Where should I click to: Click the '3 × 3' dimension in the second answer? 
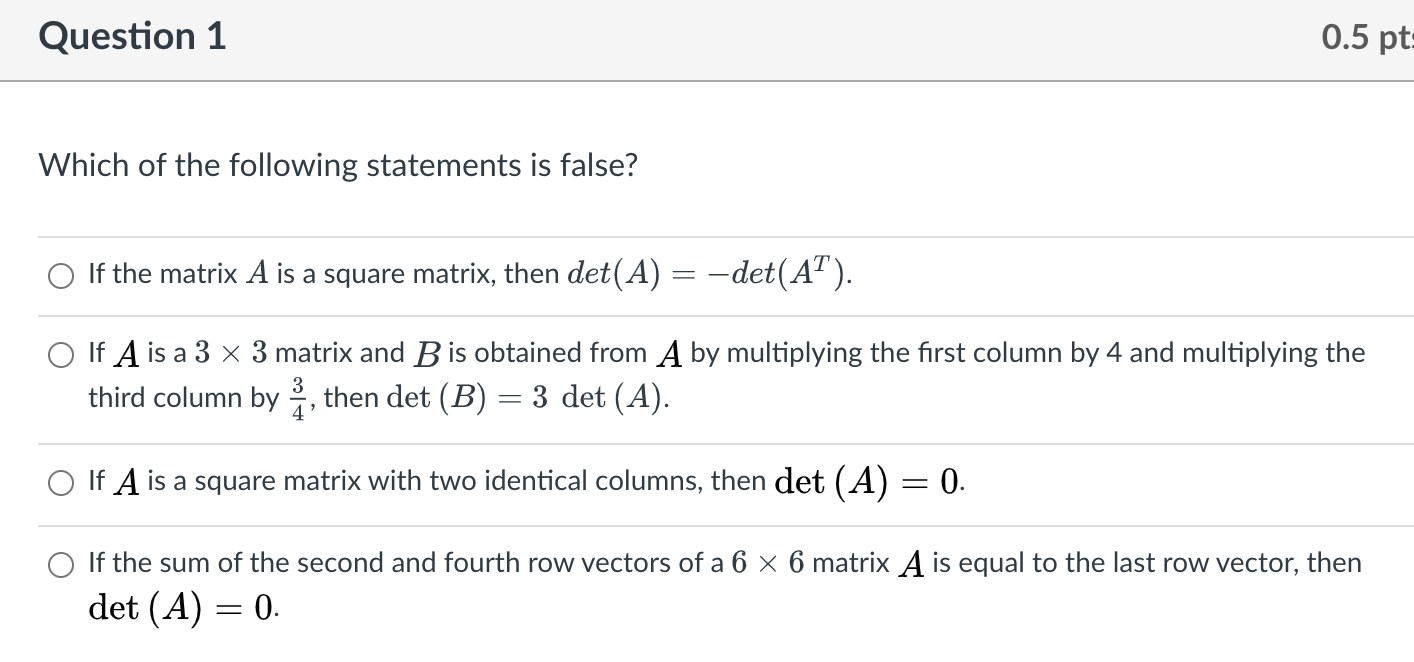click(x=230, y=353)
